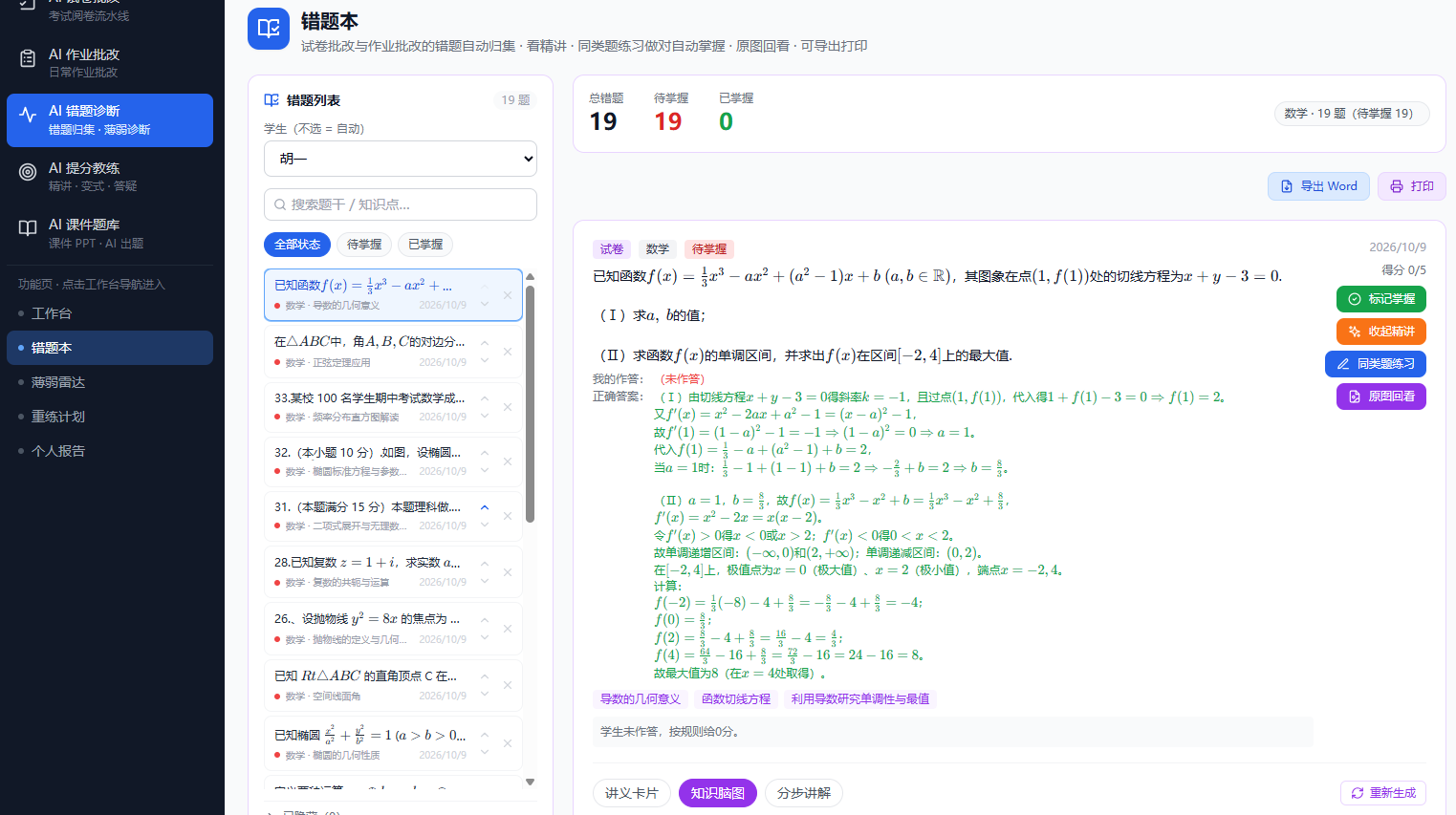
Task: Focus the 搜索题干 / 知识点 search field
Action: tap(401, 204)
